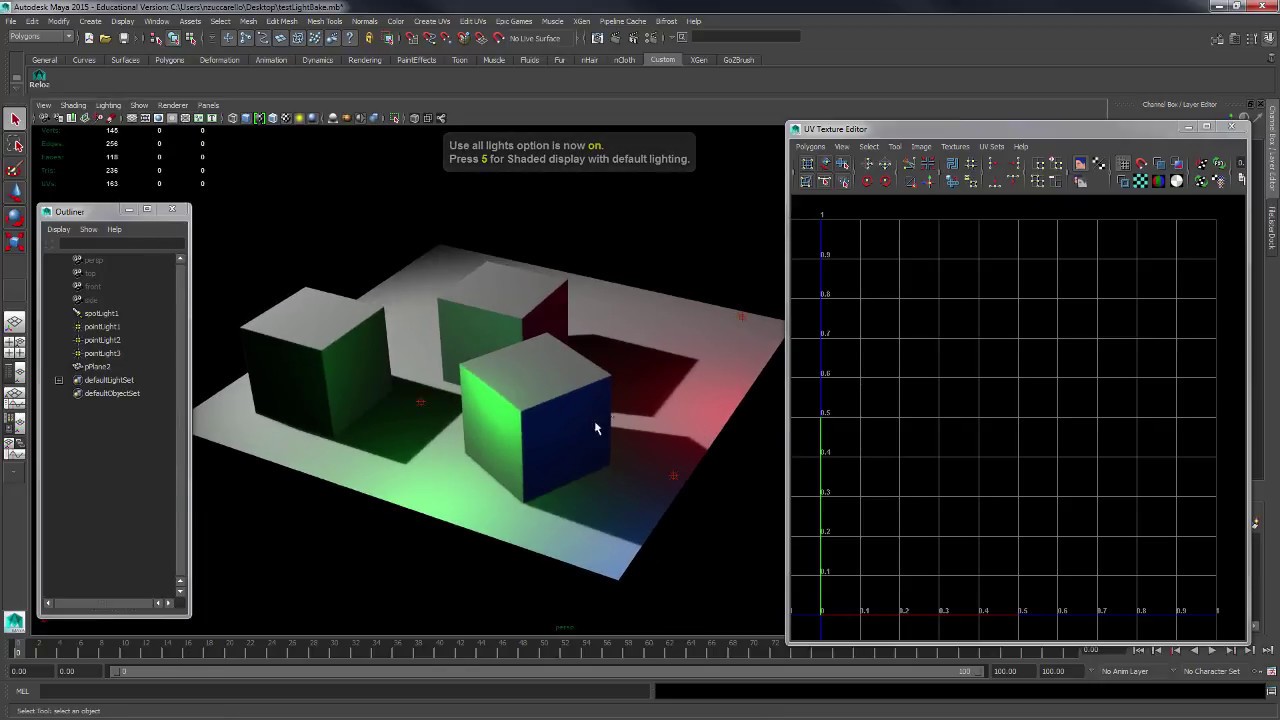Toggle the display image button in UV editor
Screen dimensions: 1280x720
point(1080,164)
